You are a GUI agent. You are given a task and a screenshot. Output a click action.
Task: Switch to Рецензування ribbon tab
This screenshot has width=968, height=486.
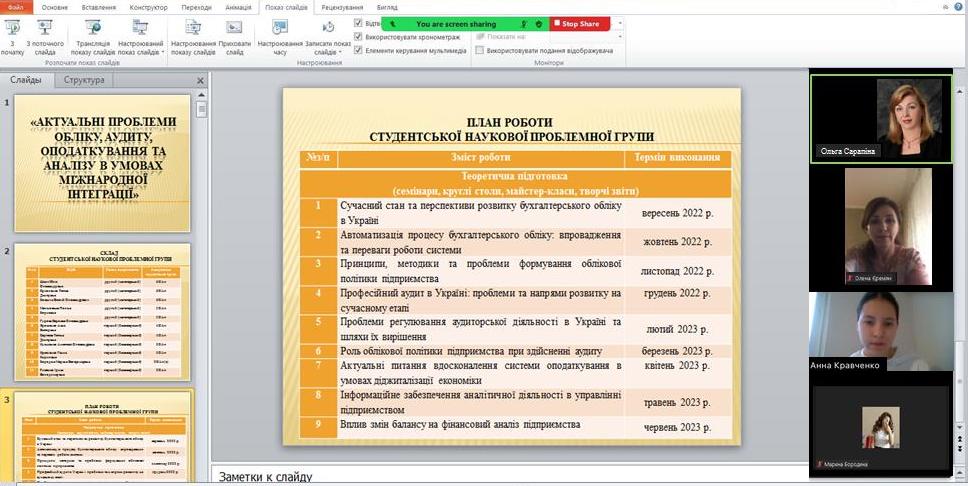pyautogui.click(x=343, y=7)
